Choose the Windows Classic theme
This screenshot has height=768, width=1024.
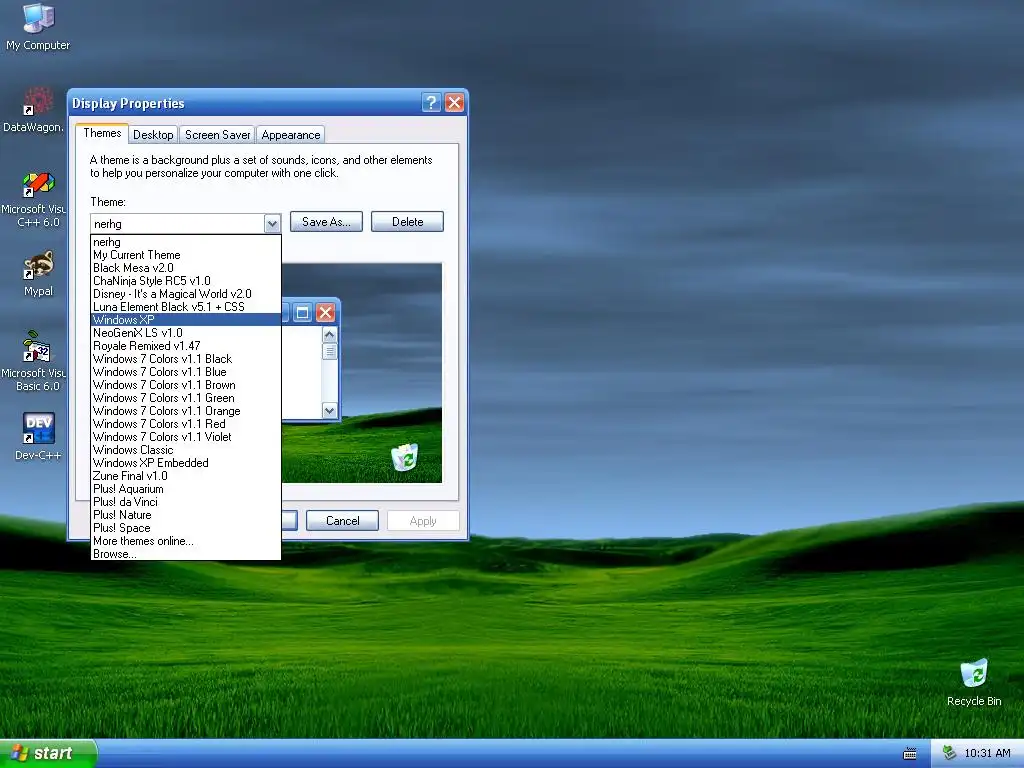coord(186,450)
